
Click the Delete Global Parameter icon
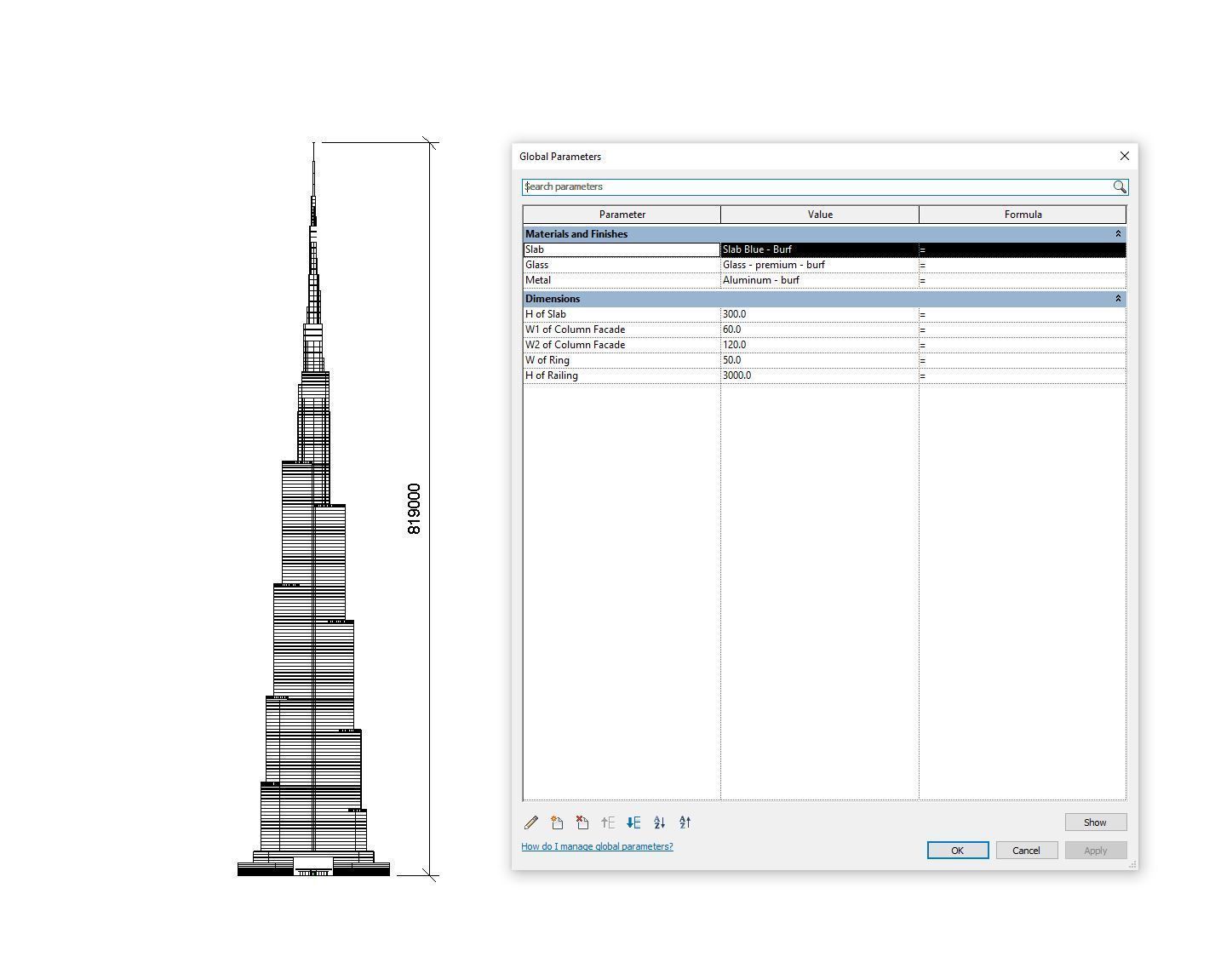(x=582, y=822)
